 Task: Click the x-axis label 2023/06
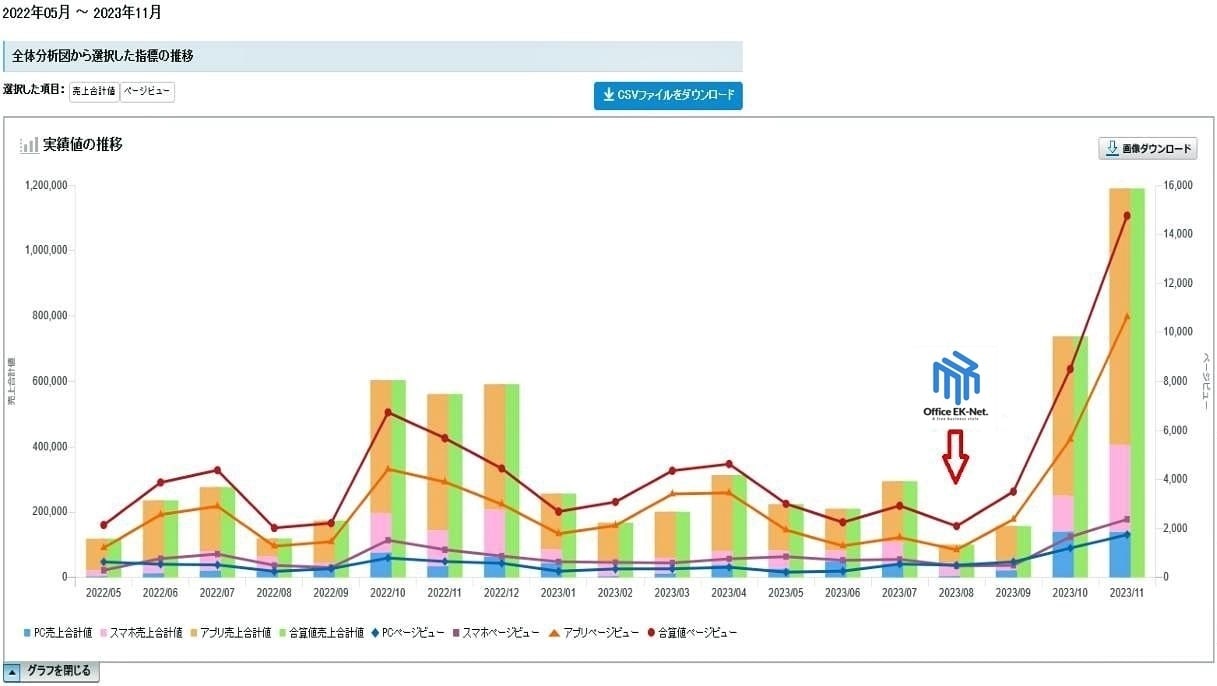tap(843, 593)
